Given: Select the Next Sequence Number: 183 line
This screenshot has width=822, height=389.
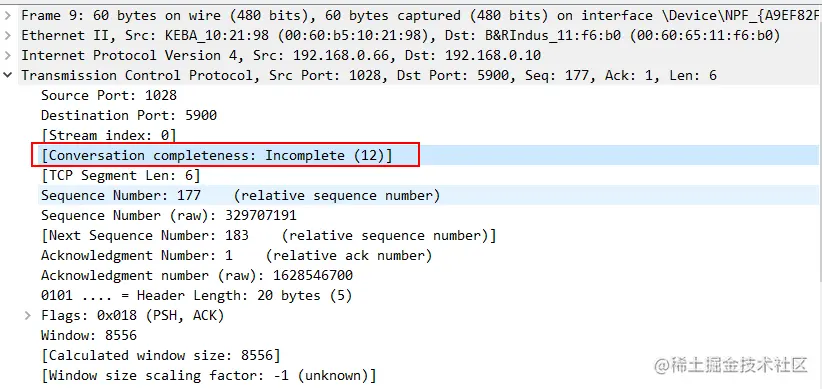Looking at the screenshot, I should pos(268,235).
